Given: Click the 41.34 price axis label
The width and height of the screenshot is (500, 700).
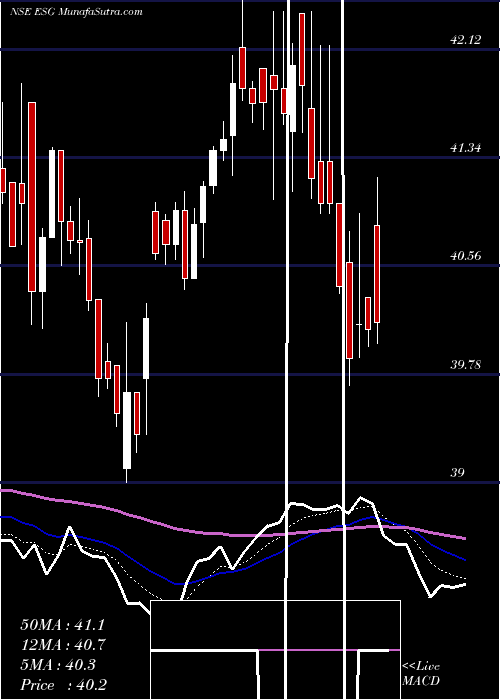Looking at the screenshot, I should (x=465, y=148).
